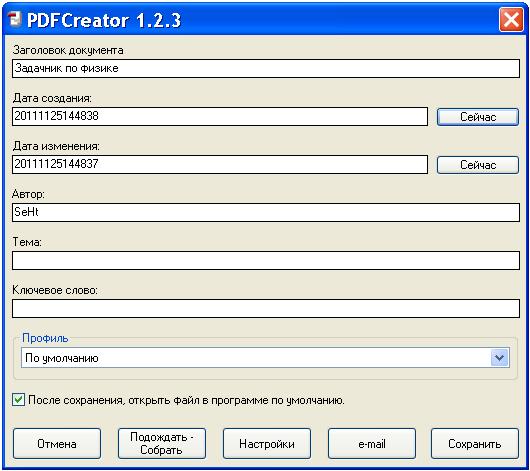Click Сейчас button beside Дата изменения
530x471 pixels.
[x=478, y=165]
